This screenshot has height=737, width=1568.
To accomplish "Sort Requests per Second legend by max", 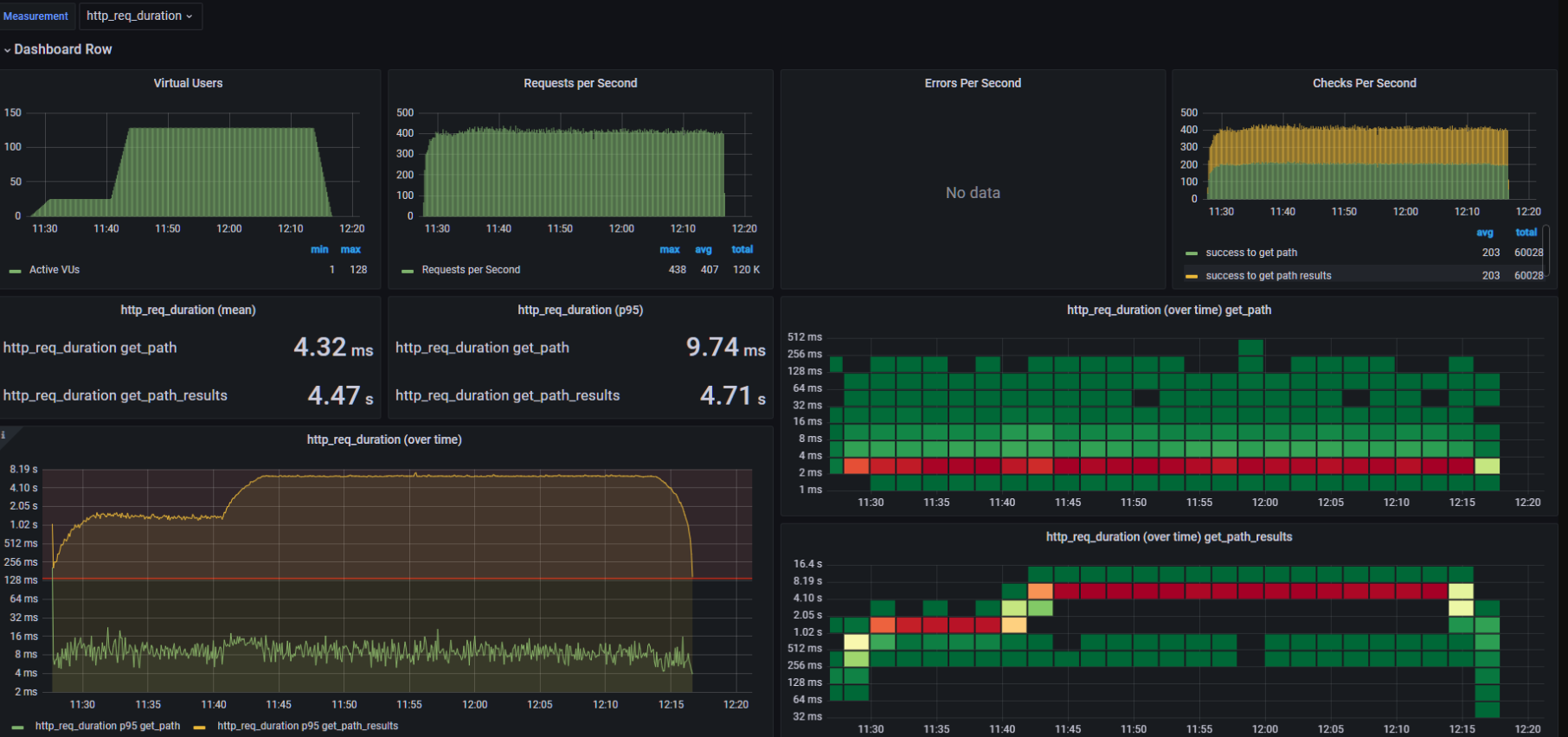I will tap(670, 249).
